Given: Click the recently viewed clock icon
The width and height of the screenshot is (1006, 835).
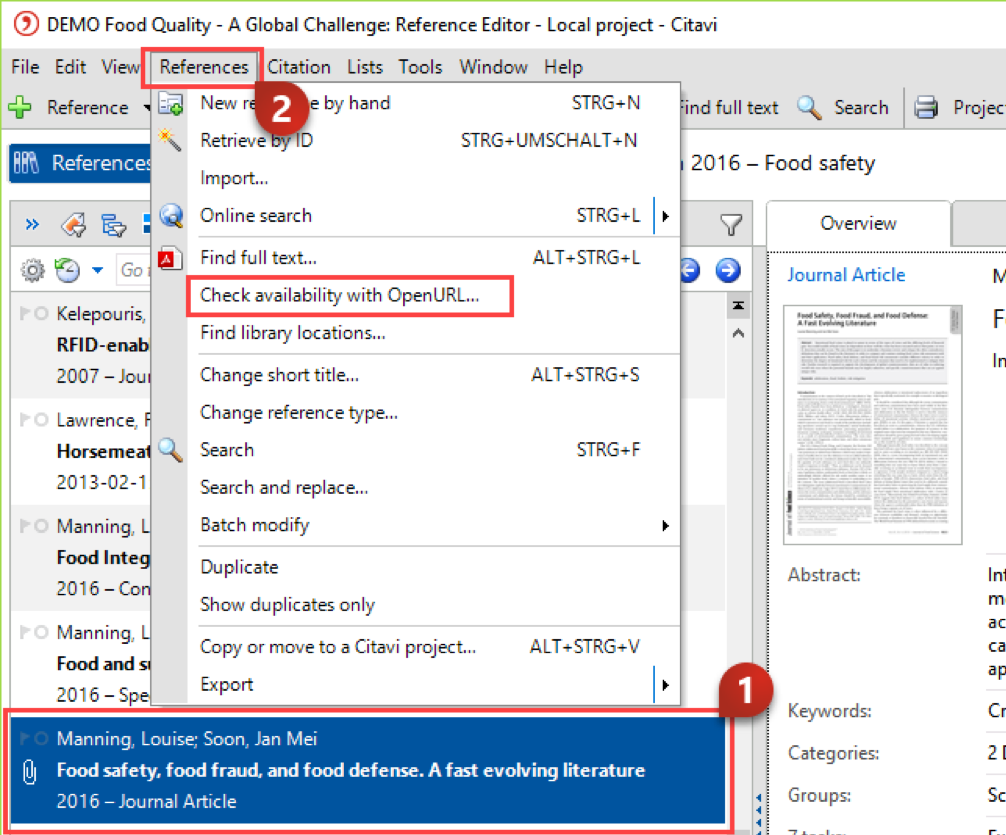Looking at the screenshot, I should [x=67, y=270].
